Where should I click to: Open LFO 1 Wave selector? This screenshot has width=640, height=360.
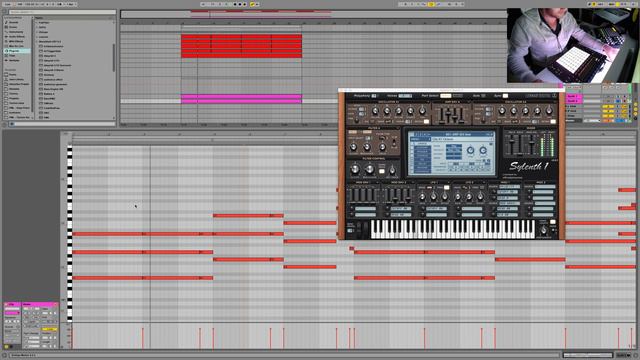429,187
